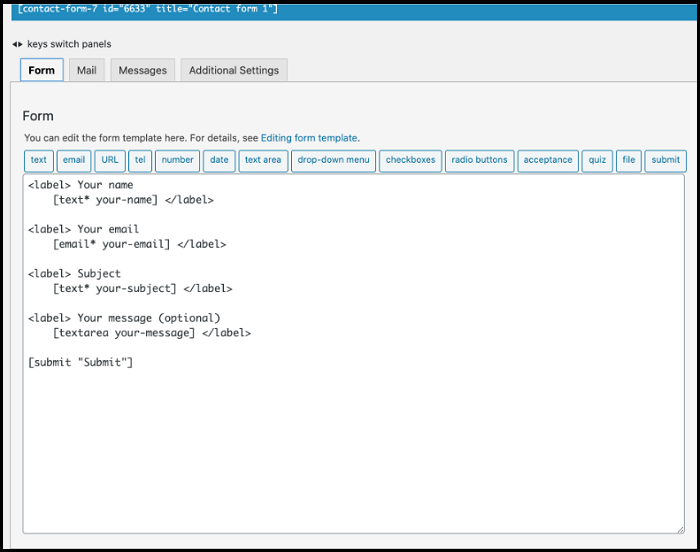Insert a number field tag
The image size is (700, 552).
177,160
